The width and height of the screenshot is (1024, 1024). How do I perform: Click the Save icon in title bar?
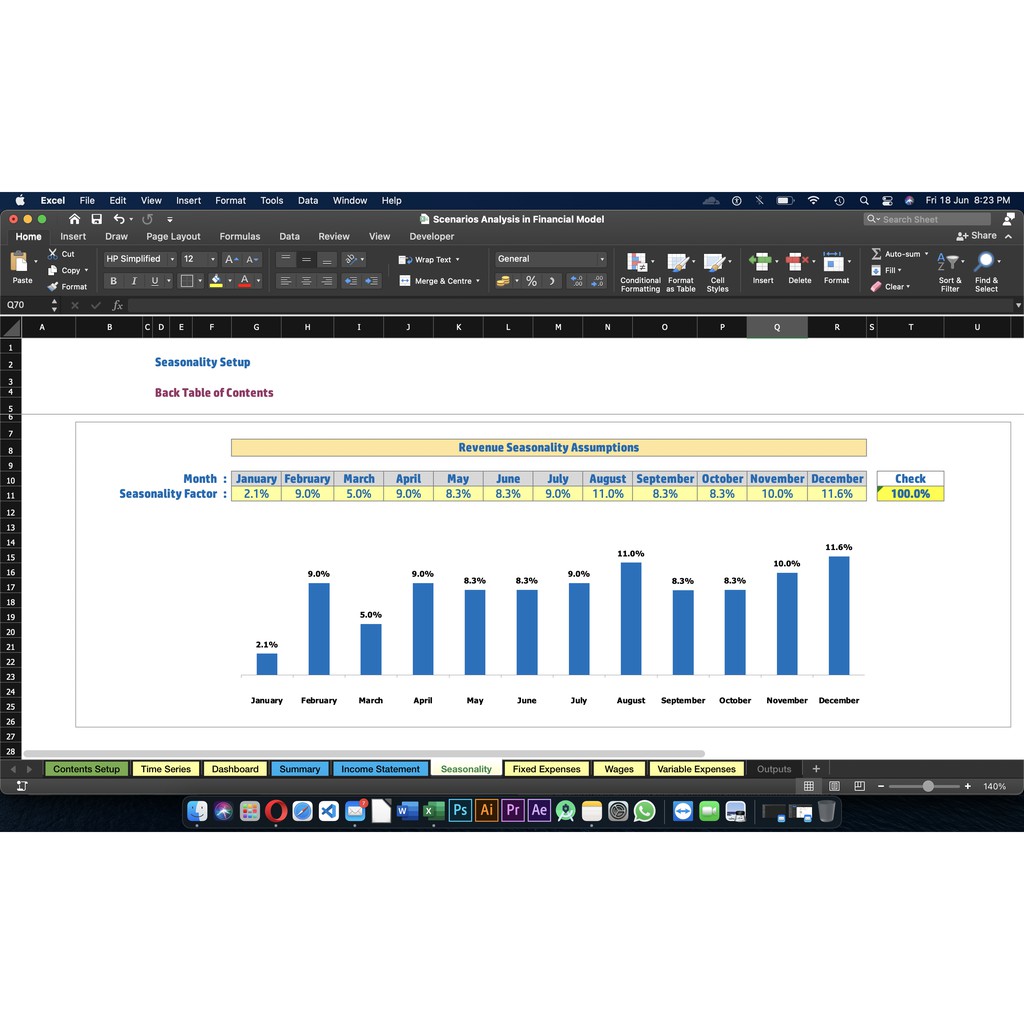pos(97,219)
